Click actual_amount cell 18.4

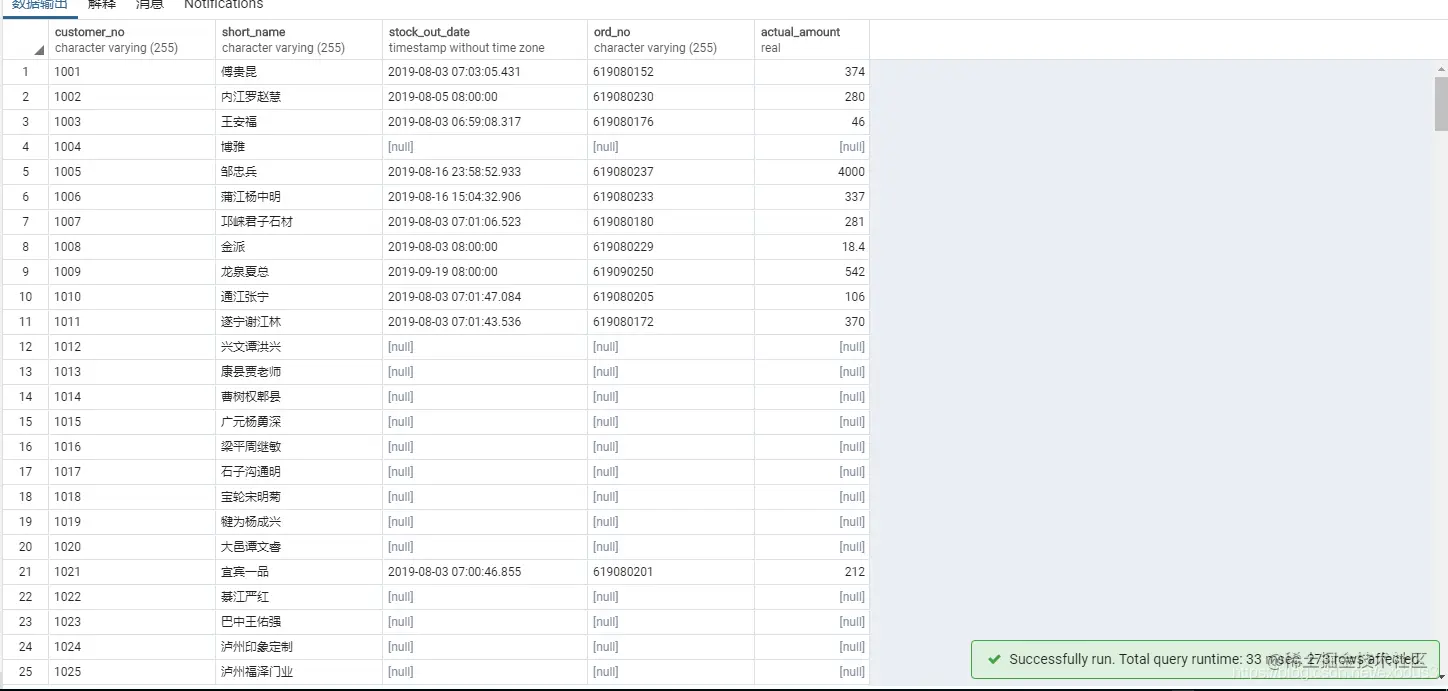(x=812, y=247)
